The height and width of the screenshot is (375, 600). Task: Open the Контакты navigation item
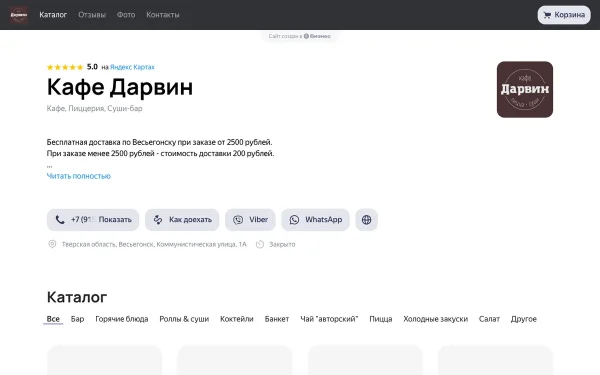[163, 15]
